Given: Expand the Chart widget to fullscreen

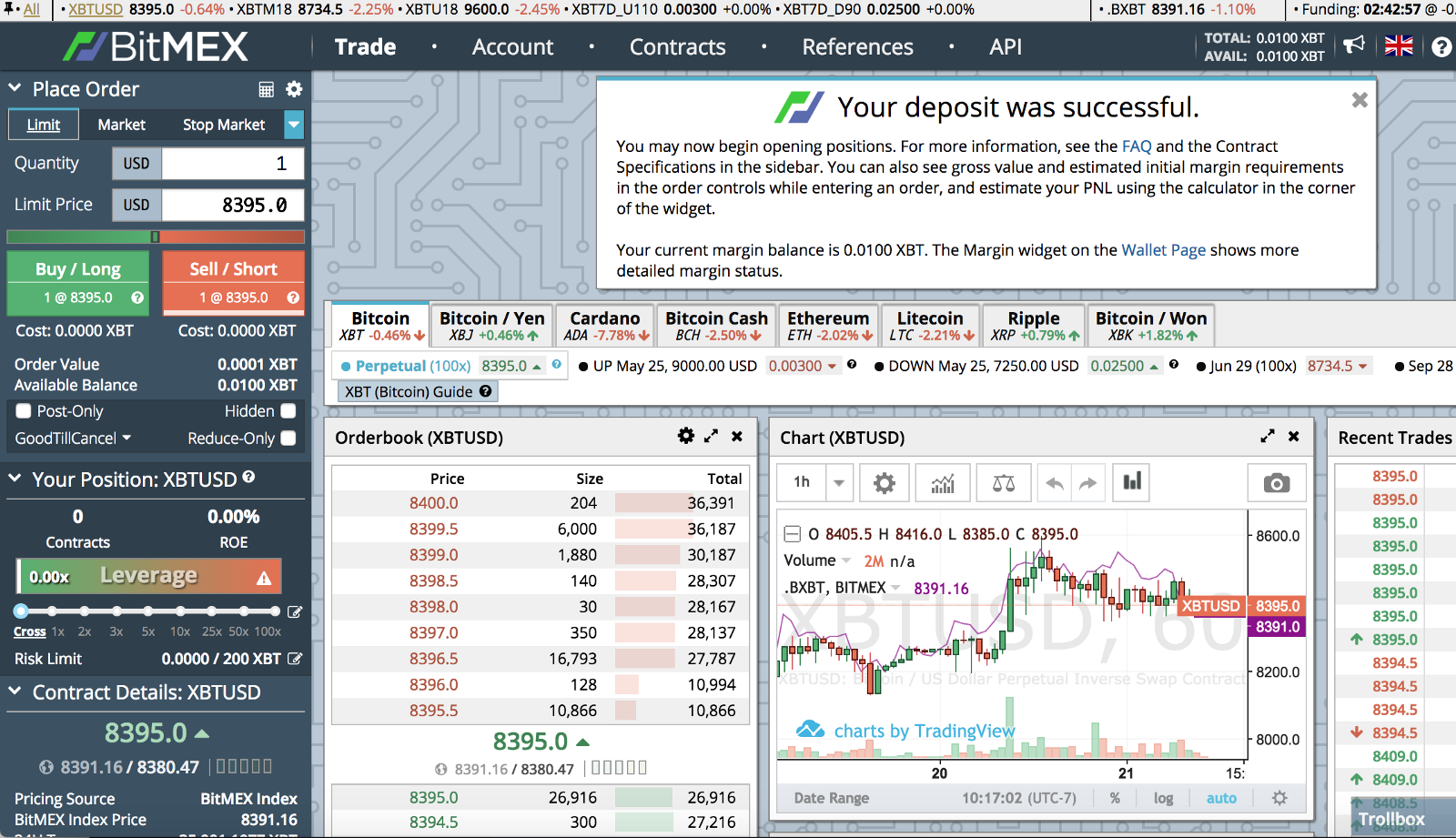Looking at the screenshot, I should [x=1268, y=436].
